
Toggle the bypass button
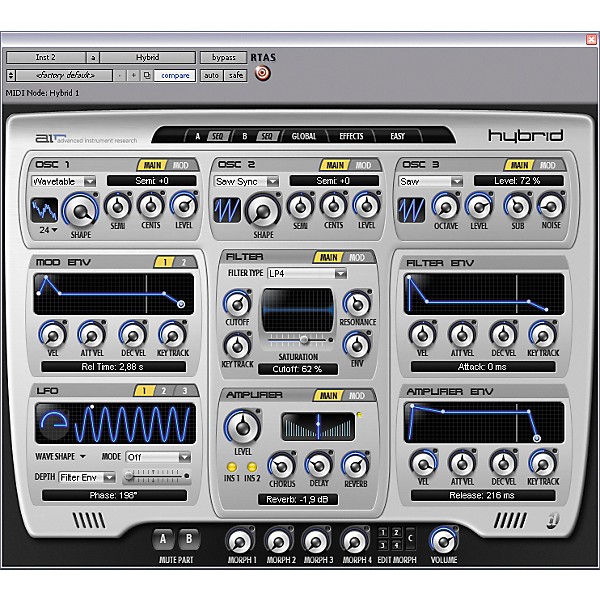pyautogui.click(x=223, y=58)
